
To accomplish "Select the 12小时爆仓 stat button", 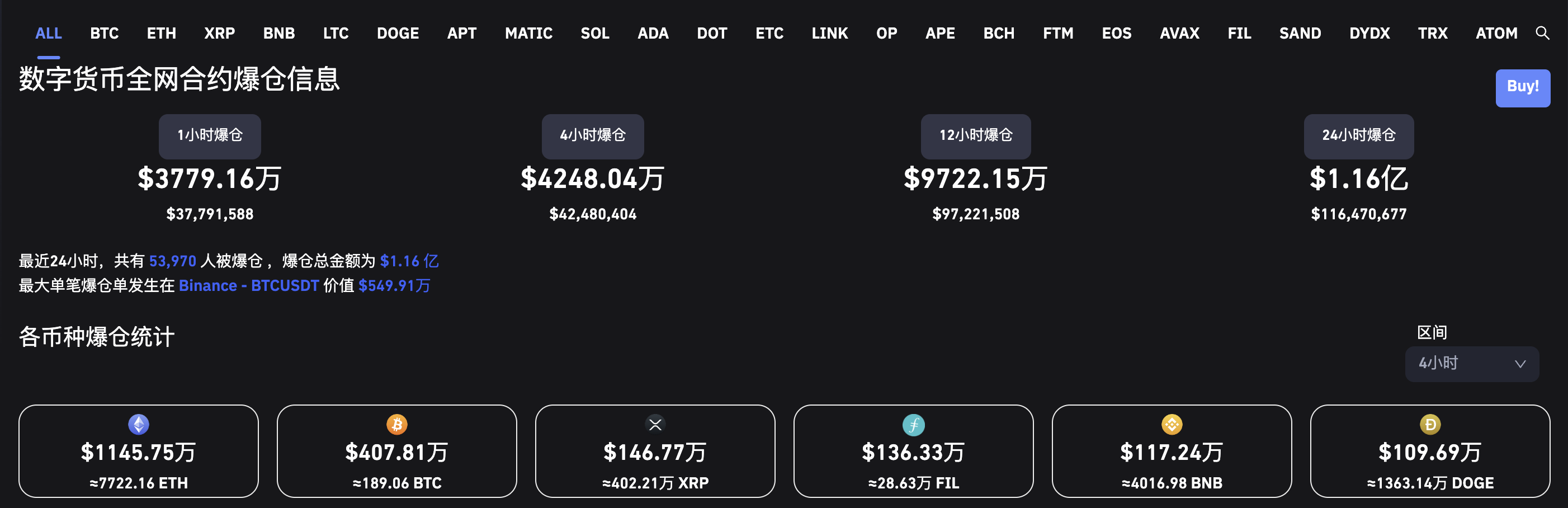I will pyautogui.click(x=976, y=136).
